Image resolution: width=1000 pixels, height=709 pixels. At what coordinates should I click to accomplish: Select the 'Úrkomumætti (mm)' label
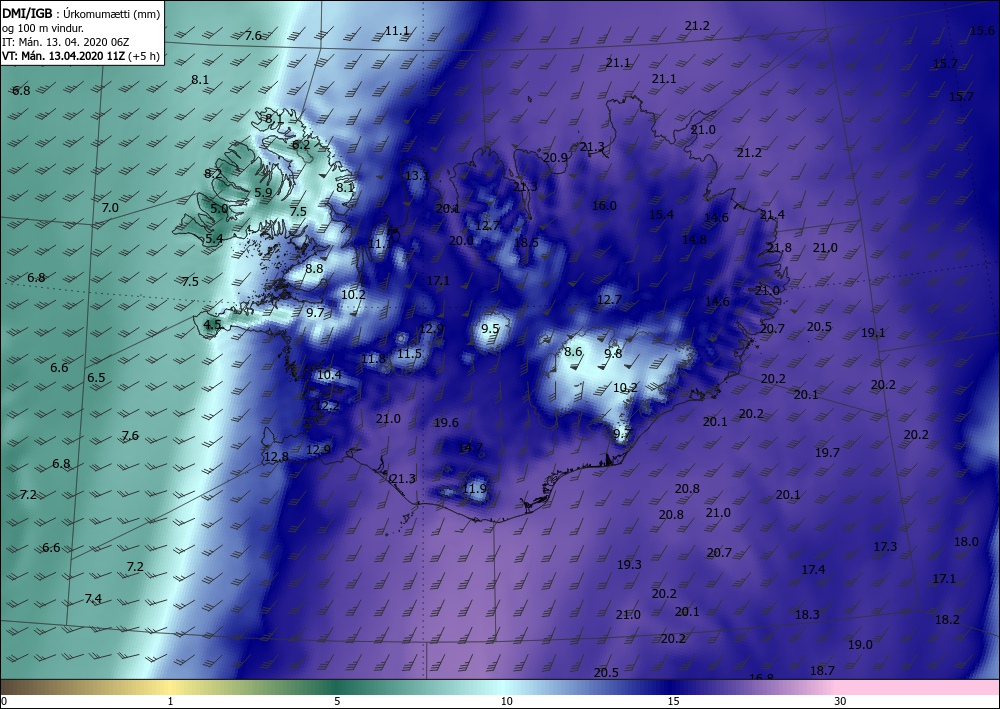click(x=112, y=15)
